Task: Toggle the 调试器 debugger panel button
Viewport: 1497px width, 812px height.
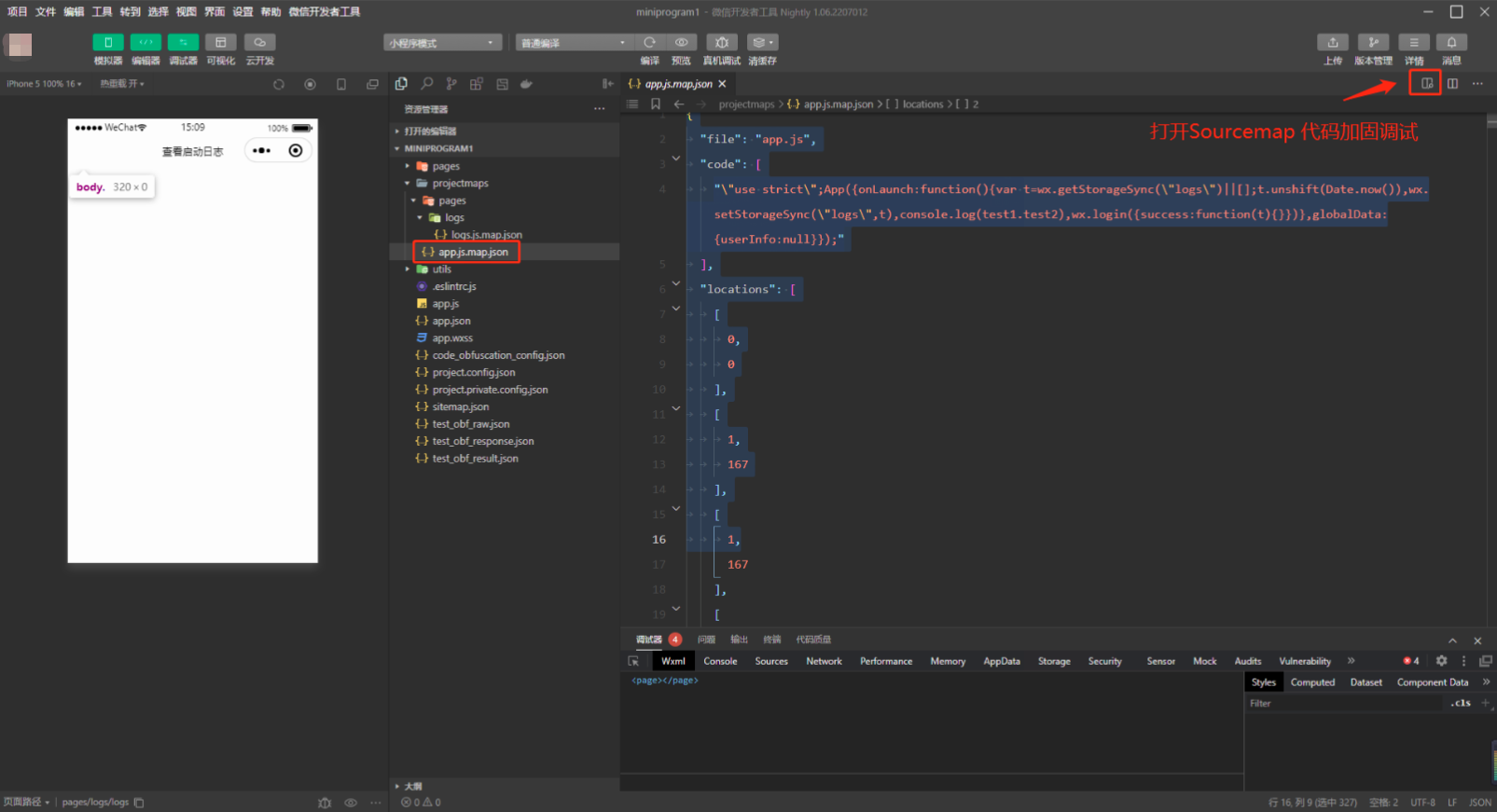Action: pyautogui.click(x=183, y=43)
